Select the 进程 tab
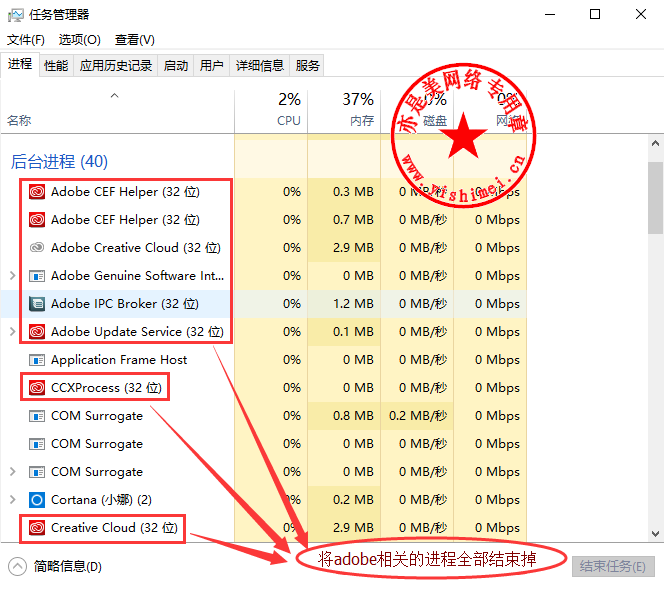 (20, 64)
